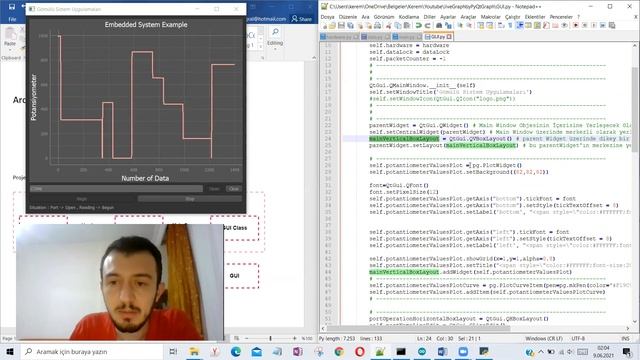Click the Zoom Out icon

(x=469, y=25)
